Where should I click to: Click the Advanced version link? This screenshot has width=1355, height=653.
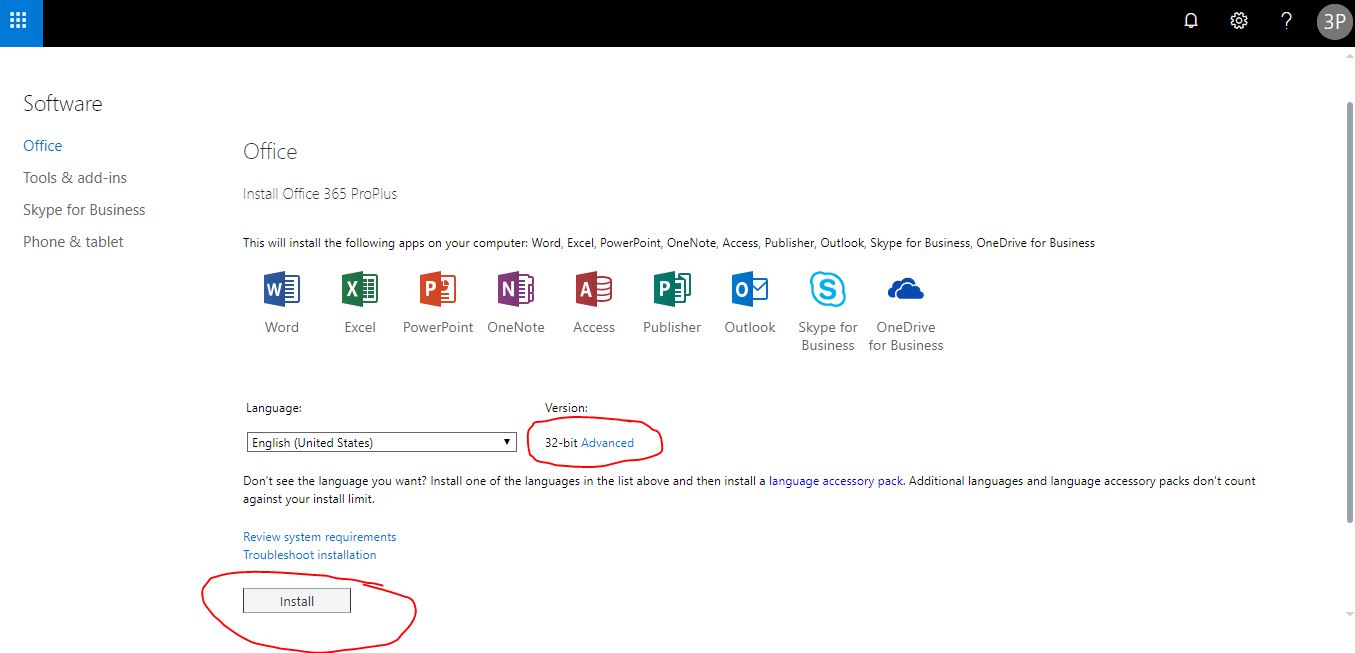[607, 443]
